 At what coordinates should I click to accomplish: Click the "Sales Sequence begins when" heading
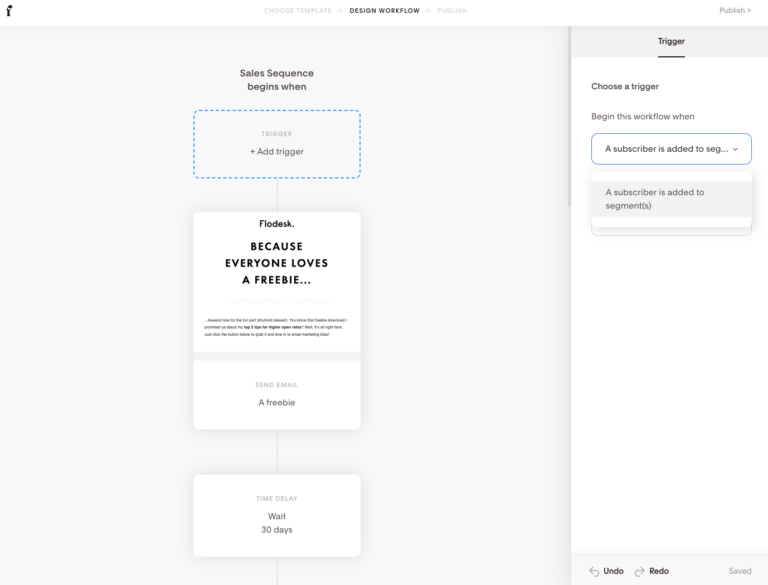point(277,80)
